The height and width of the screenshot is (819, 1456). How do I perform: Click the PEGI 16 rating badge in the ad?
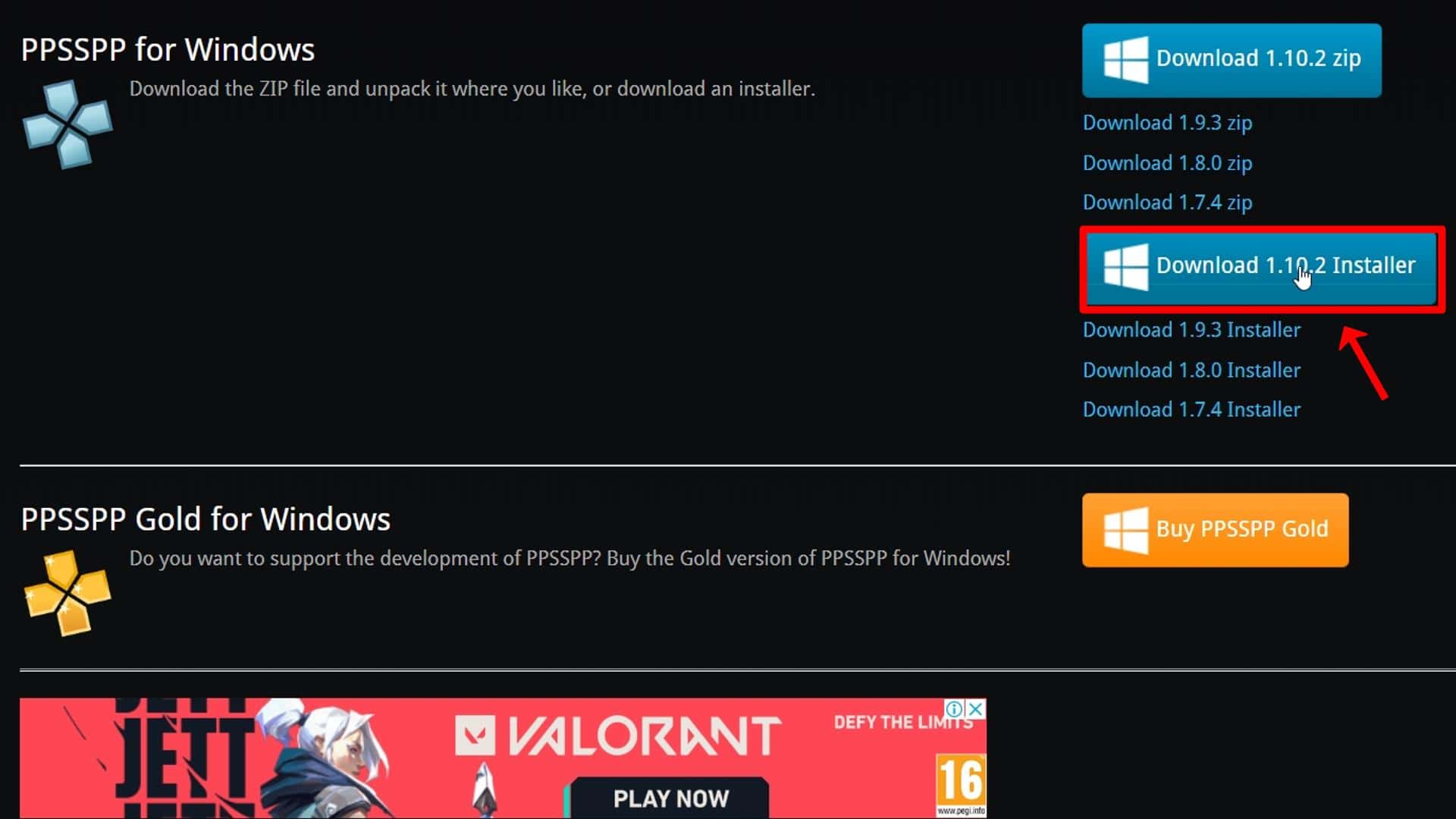pyautogui.click(x=961, y=785)
